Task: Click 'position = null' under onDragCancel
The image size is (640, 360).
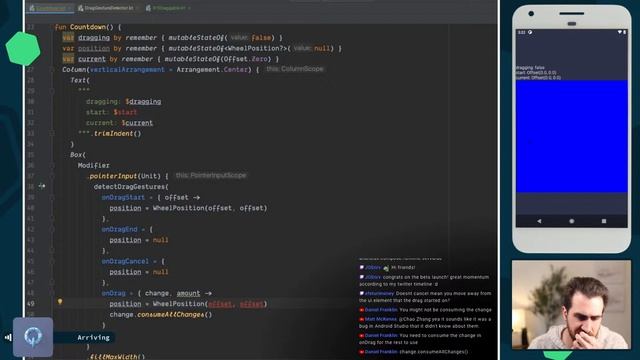Action: click(139, 272)
